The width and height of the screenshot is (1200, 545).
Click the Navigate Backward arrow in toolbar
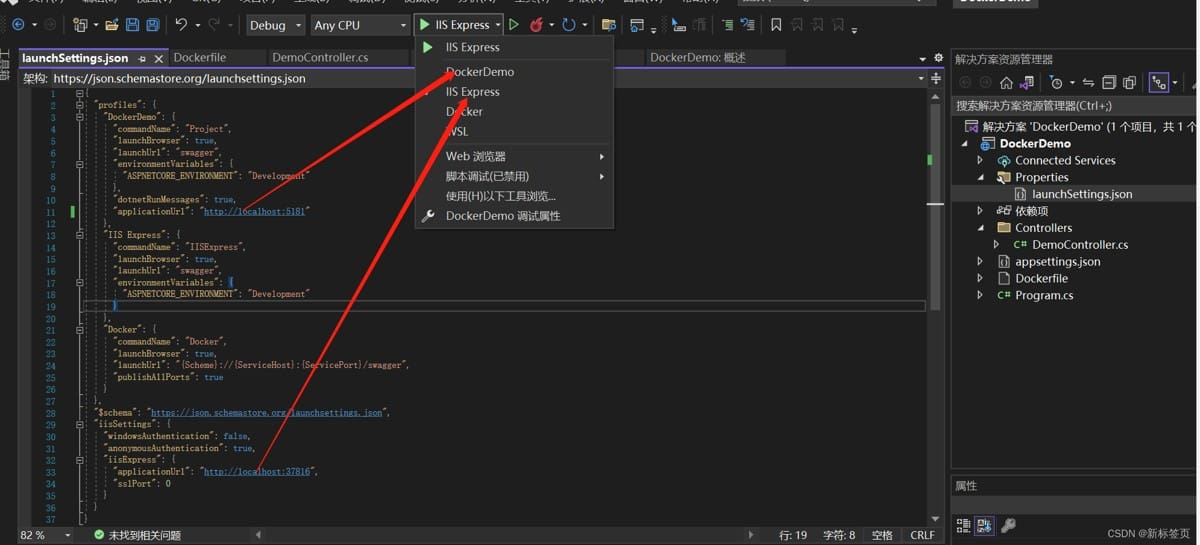click(x=18, y=24)
